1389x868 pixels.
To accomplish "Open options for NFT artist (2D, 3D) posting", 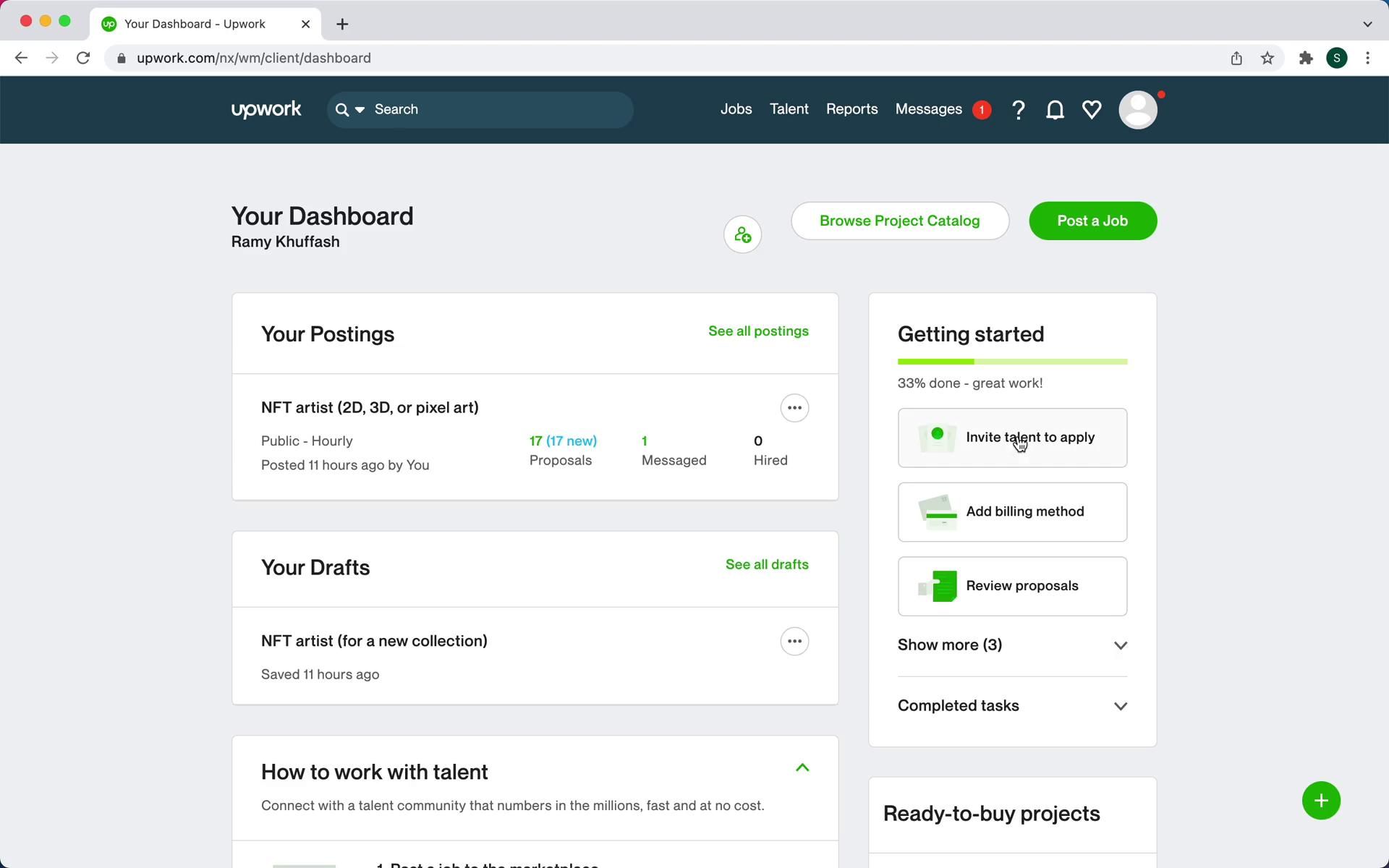I will tap(794, 408).
